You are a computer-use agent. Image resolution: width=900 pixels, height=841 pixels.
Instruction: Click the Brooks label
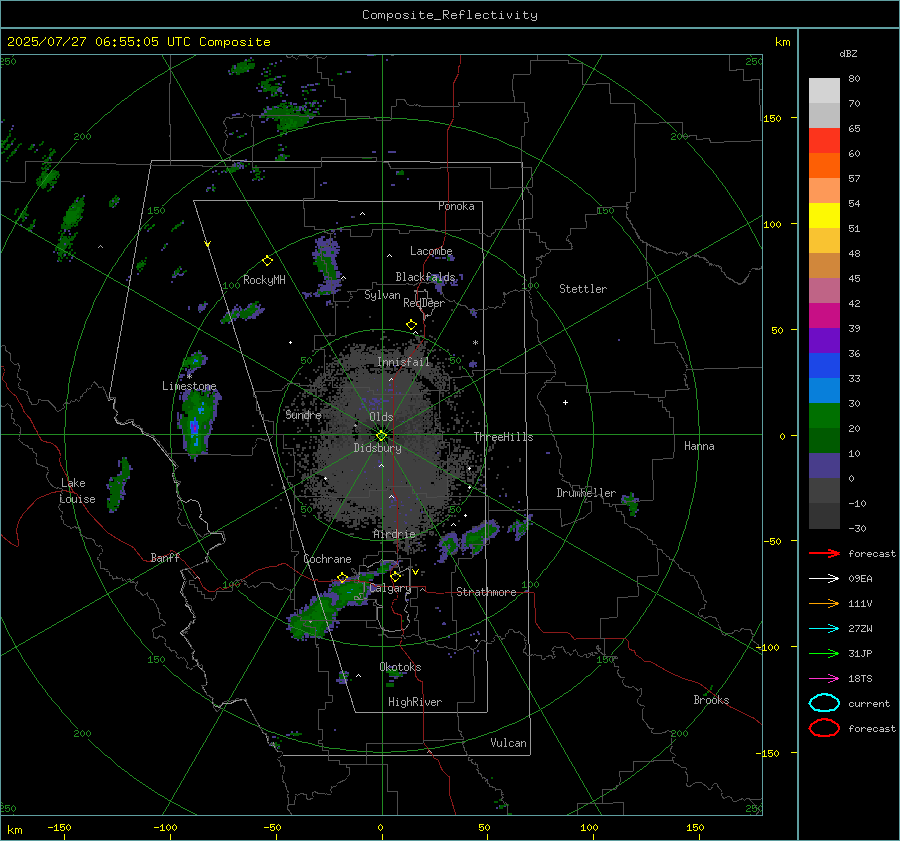pyautogui.click(x=711, y=700)
